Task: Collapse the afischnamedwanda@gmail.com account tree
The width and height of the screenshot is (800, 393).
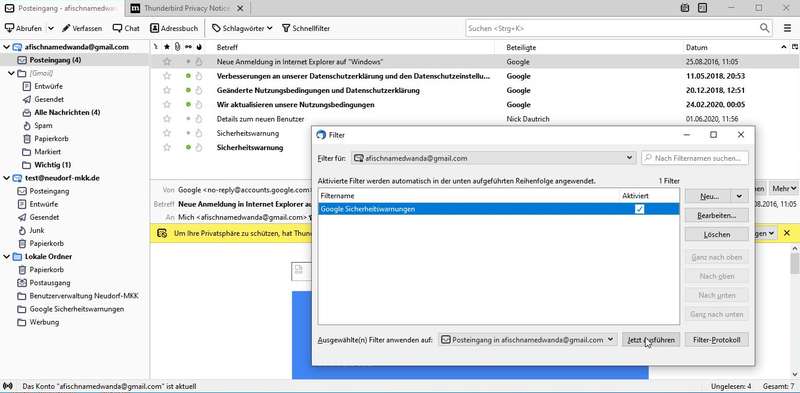Action: (6, 47)
